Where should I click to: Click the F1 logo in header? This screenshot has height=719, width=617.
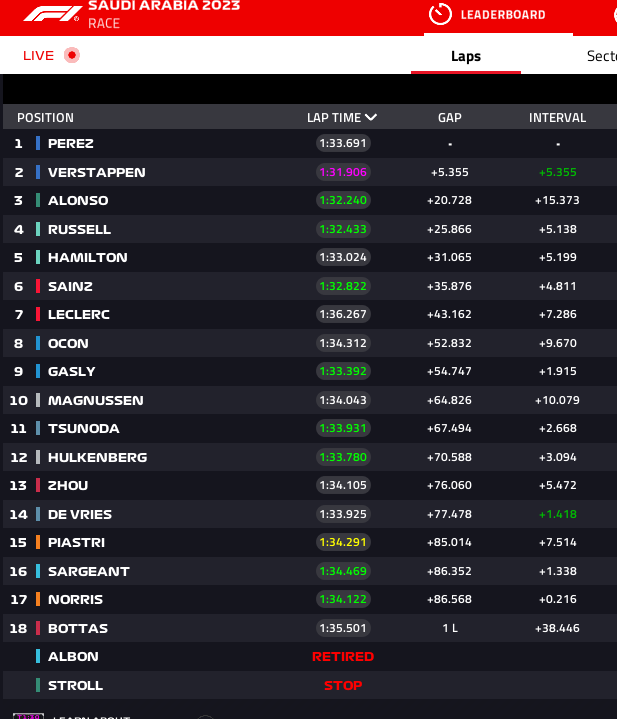(x=51, y=14)
